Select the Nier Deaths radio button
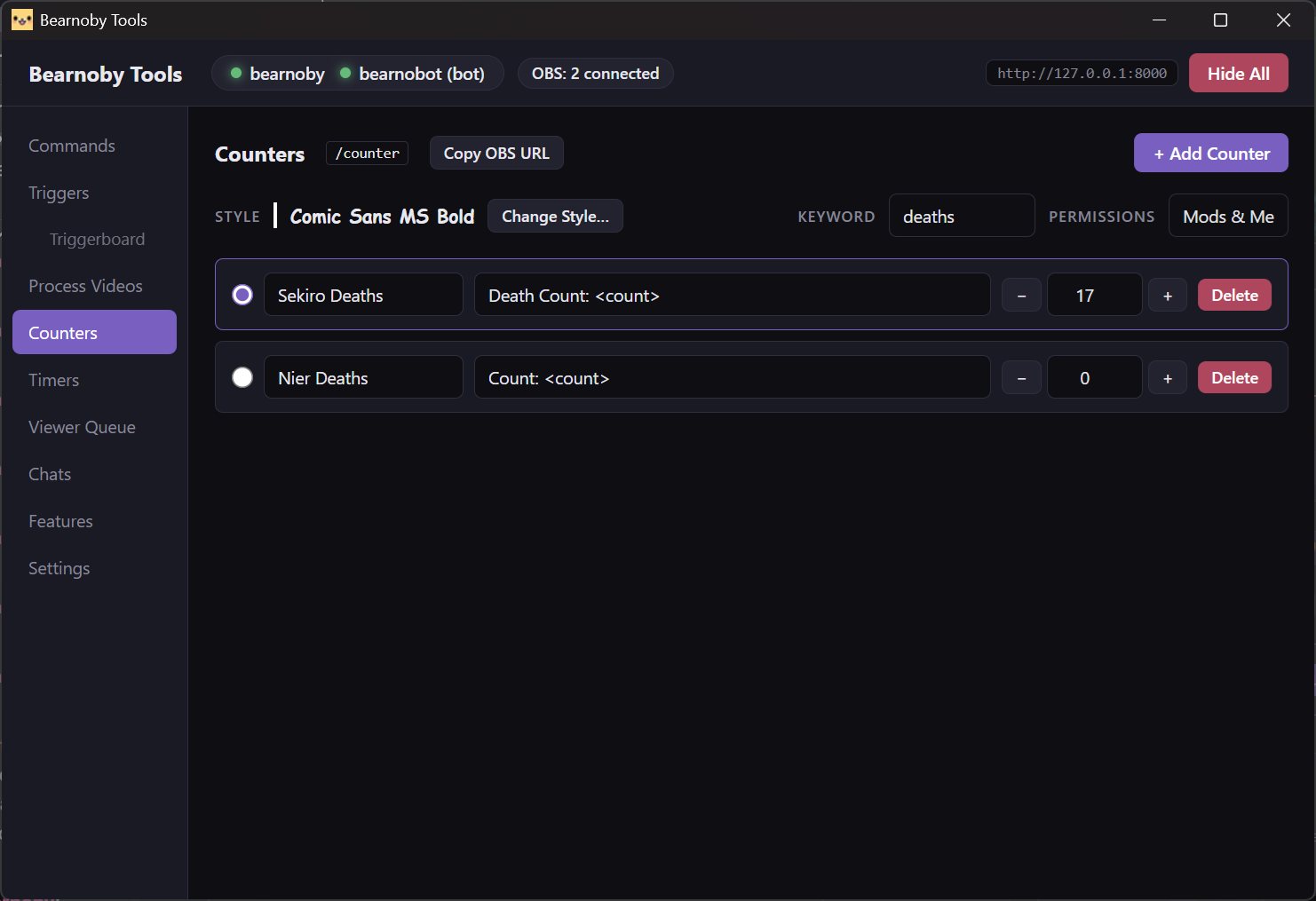1316x901 pixels. pyautogui.click(x=242, y=377)
